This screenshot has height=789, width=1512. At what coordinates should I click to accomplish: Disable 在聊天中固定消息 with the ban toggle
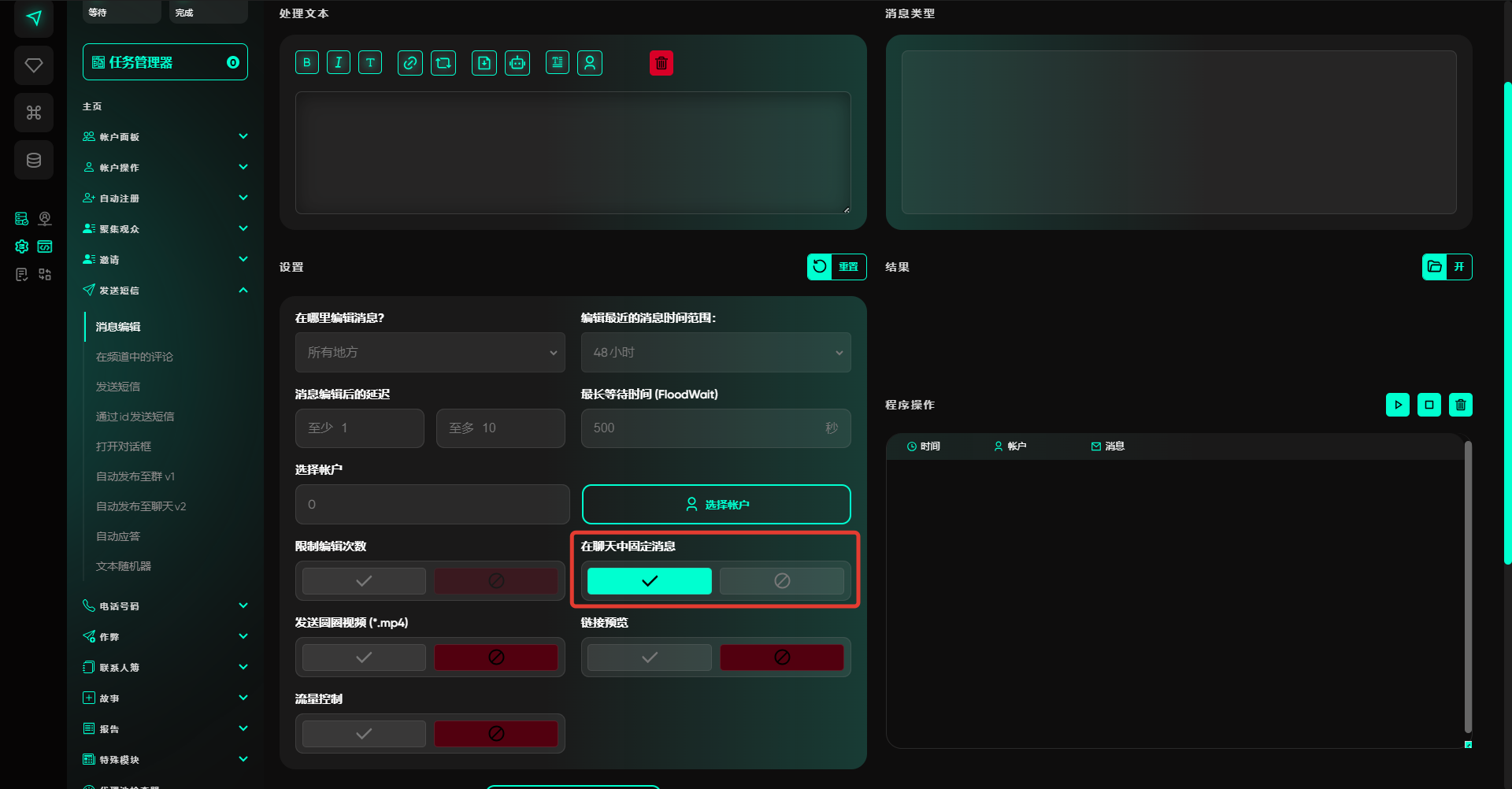781,581
